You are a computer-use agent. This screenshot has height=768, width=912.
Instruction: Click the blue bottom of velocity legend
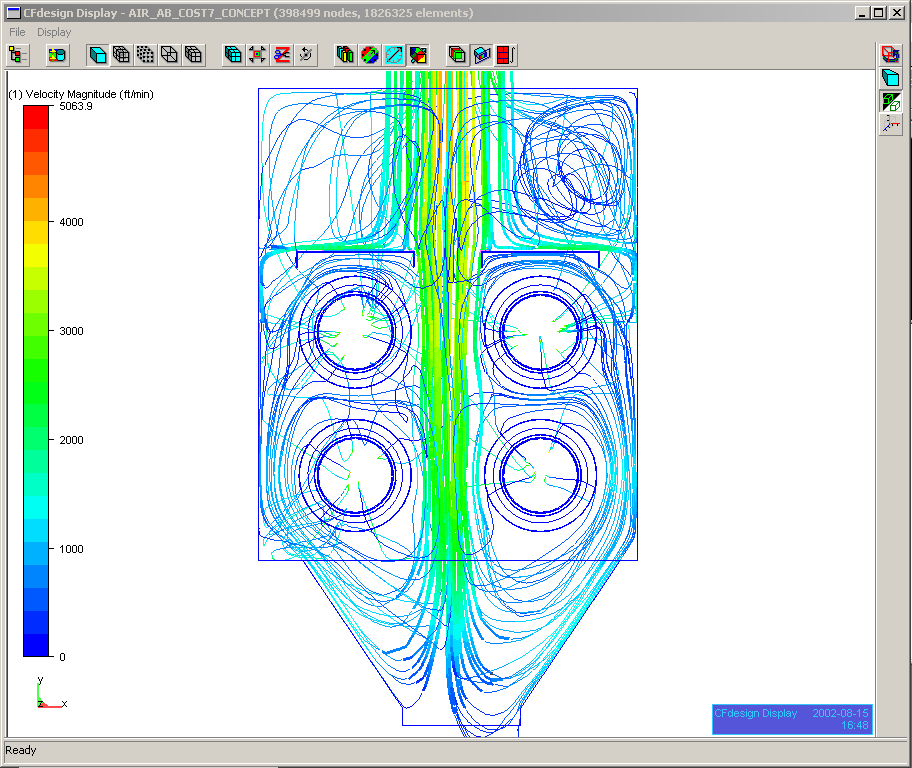coord(36,645)
